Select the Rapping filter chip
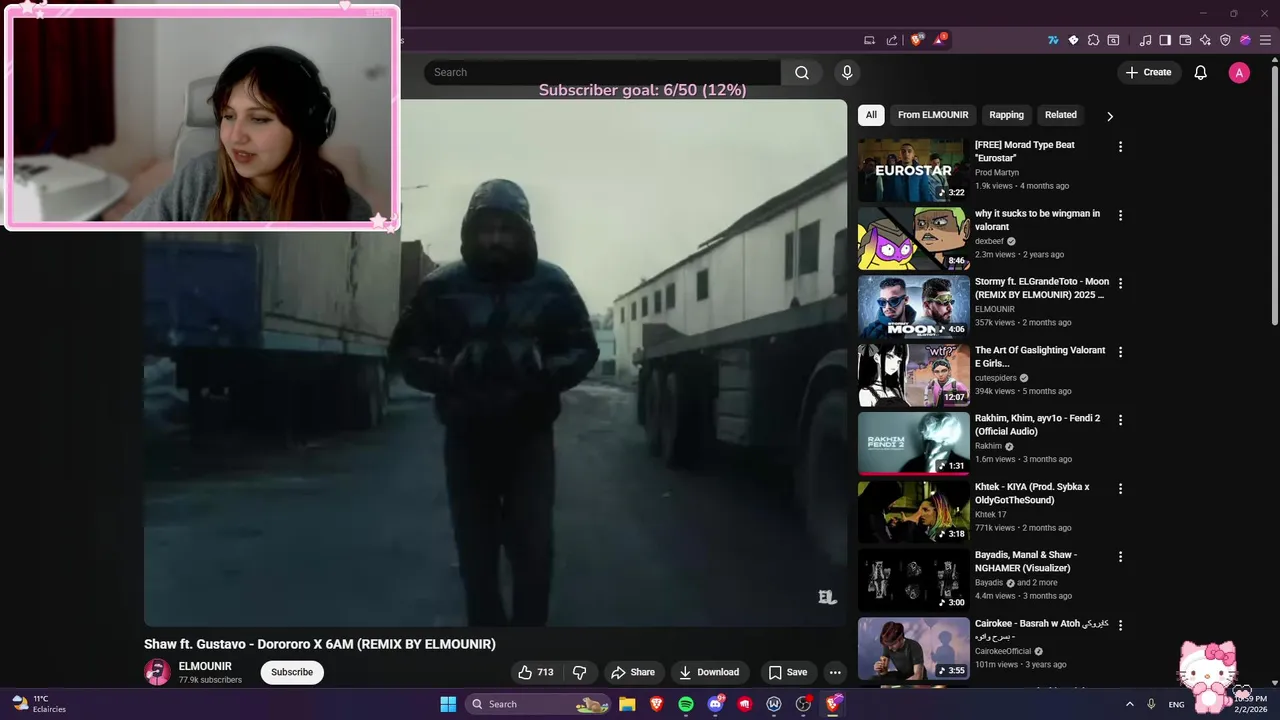The width and height of the screenshot is (1280, 720). [x=1006, y=115]
